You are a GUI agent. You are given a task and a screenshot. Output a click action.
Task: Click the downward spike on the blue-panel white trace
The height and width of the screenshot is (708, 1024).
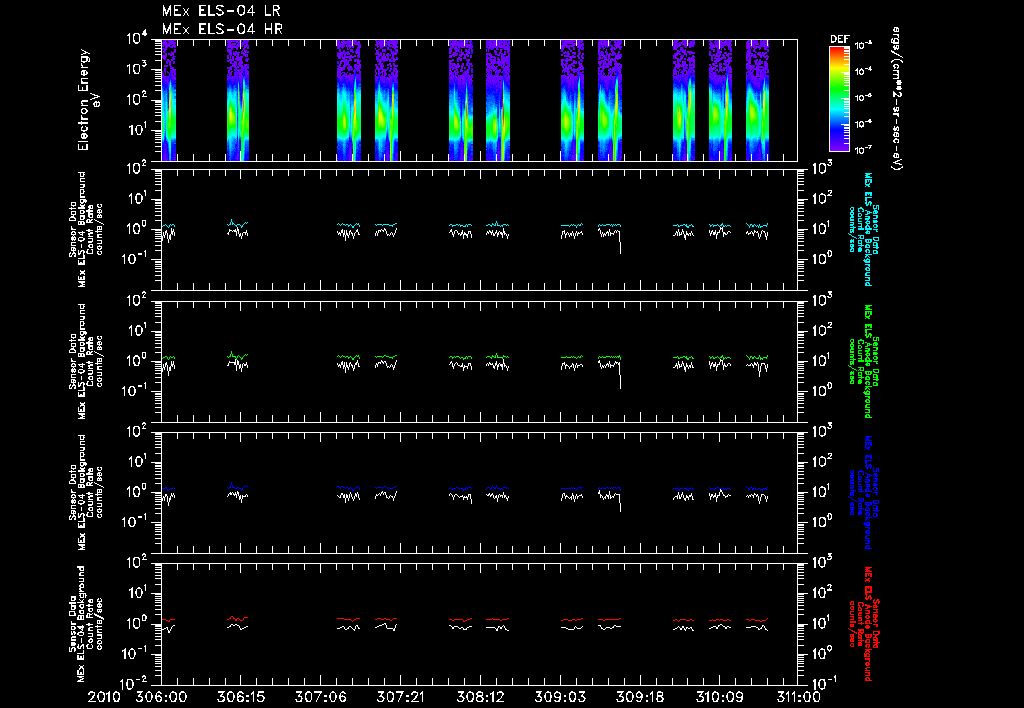620,502
